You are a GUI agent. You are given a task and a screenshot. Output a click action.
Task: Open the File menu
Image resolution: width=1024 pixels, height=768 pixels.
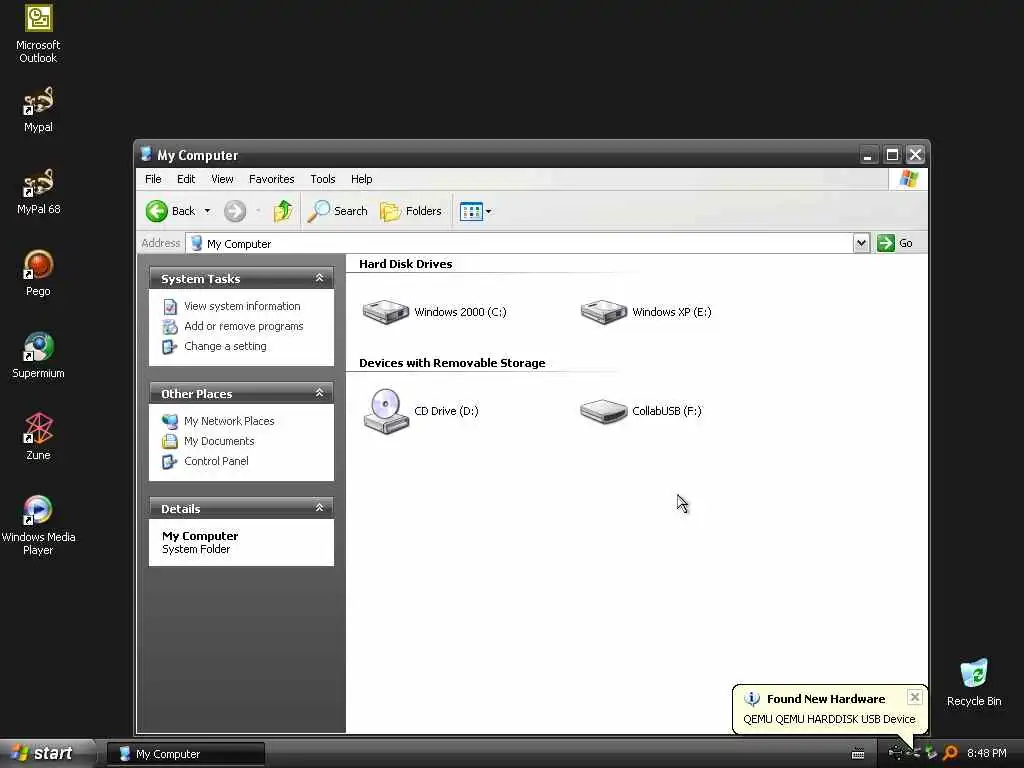pyautogui.click(x=153, y=179)
